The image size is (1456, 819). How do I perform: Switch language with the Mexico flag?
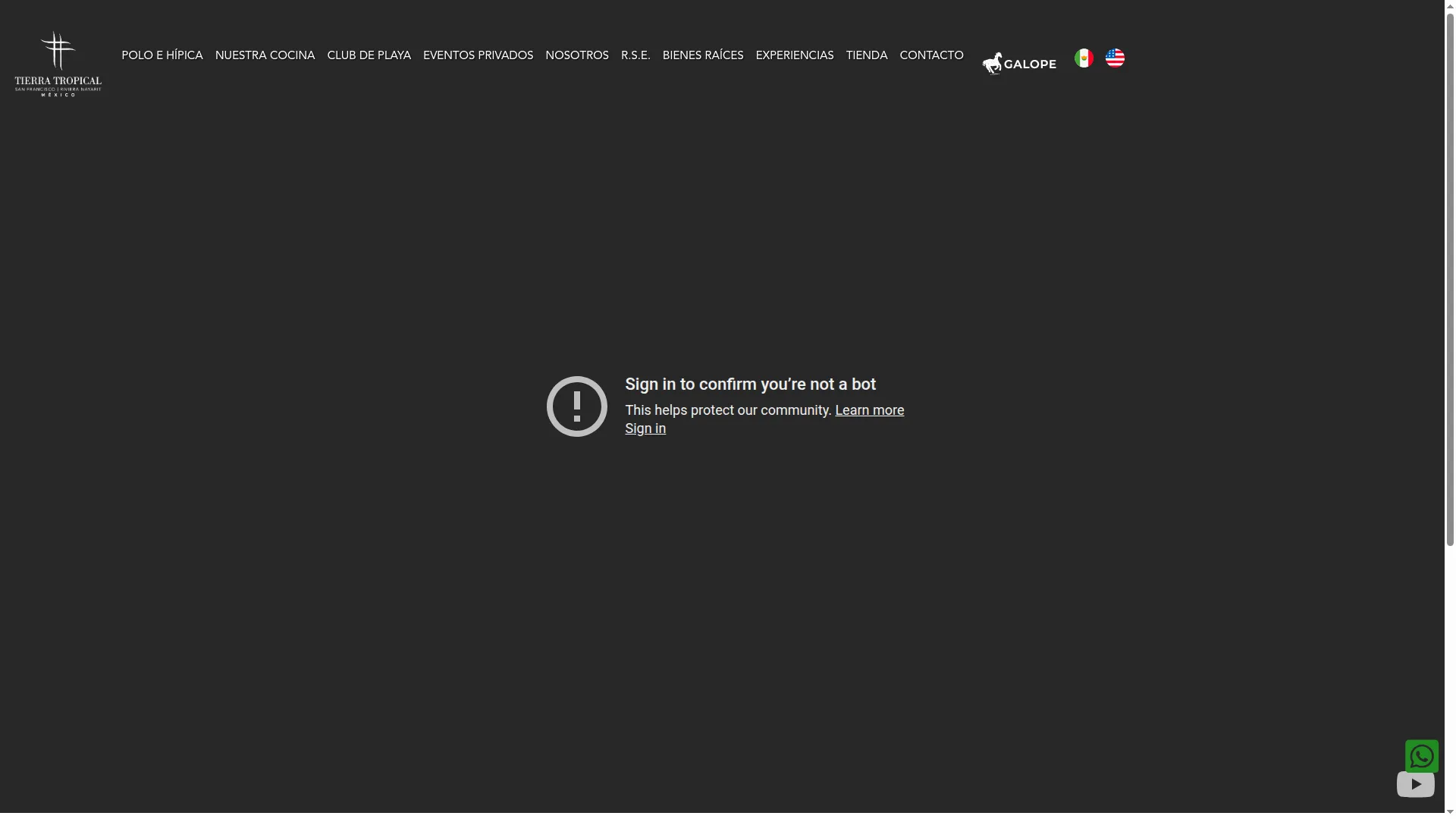(1084, 58)
